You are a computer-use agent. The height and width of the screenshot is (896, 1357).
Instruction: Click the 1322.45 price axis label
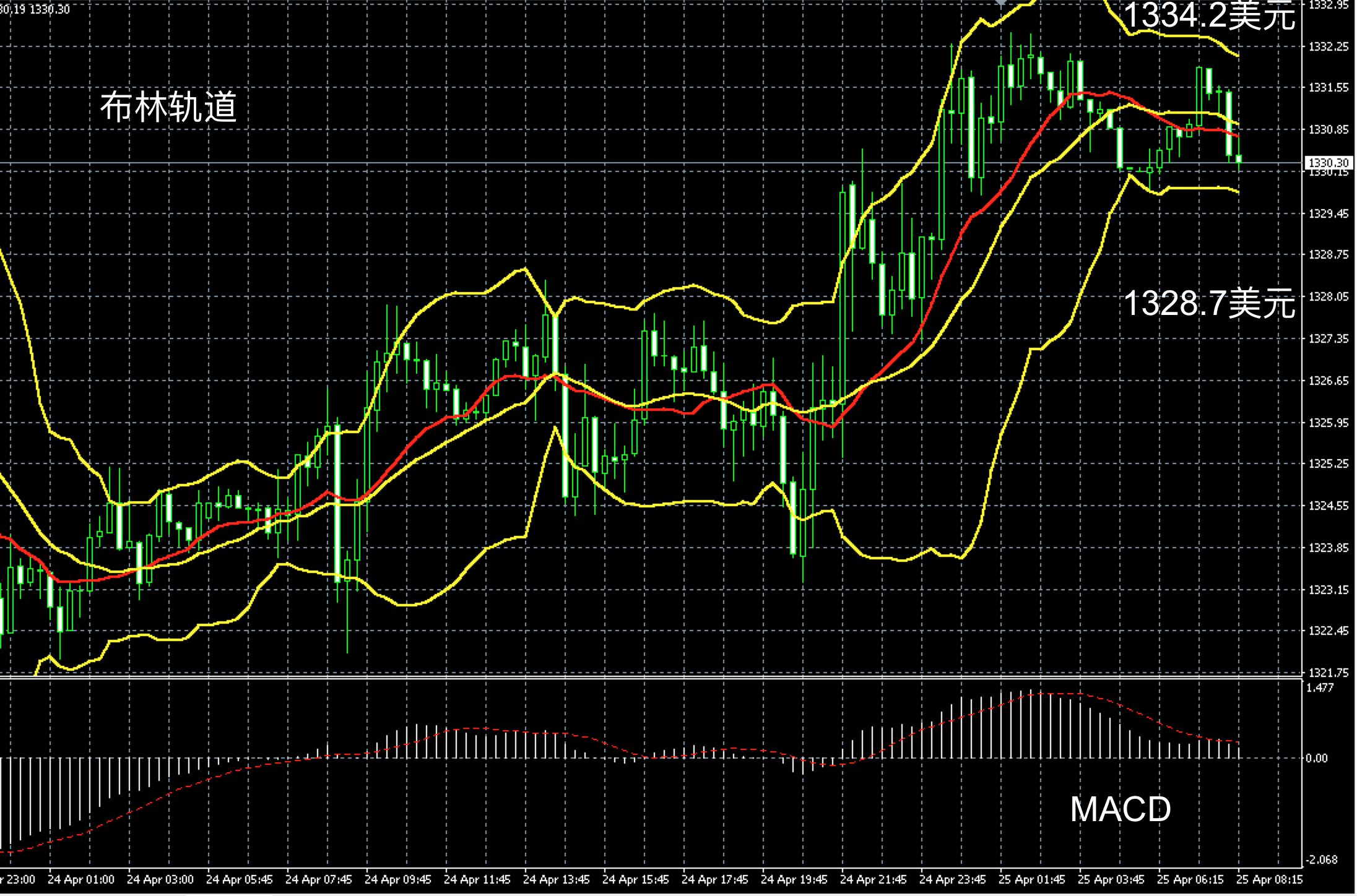click(x=1329, y=631)
